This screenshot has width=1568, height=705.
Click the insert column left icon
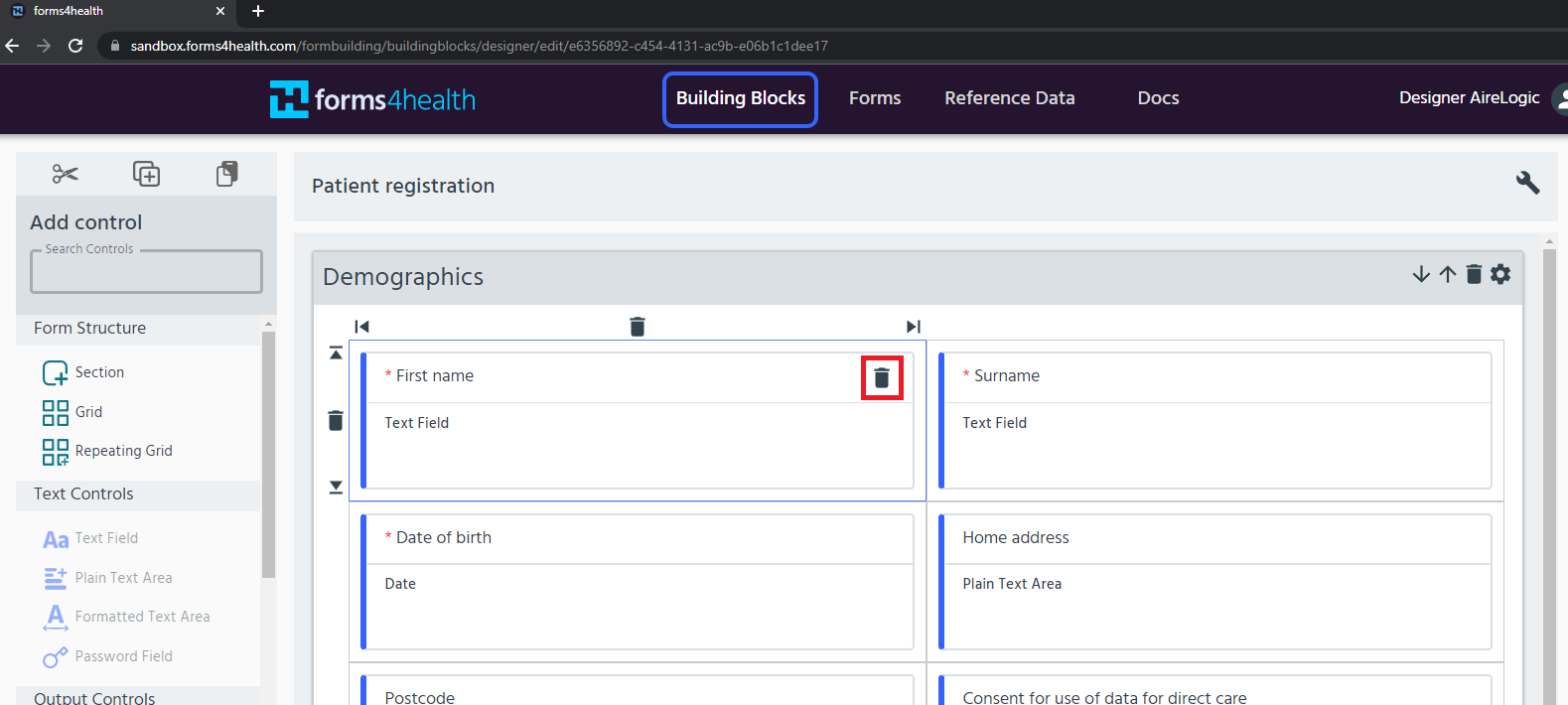362,327
